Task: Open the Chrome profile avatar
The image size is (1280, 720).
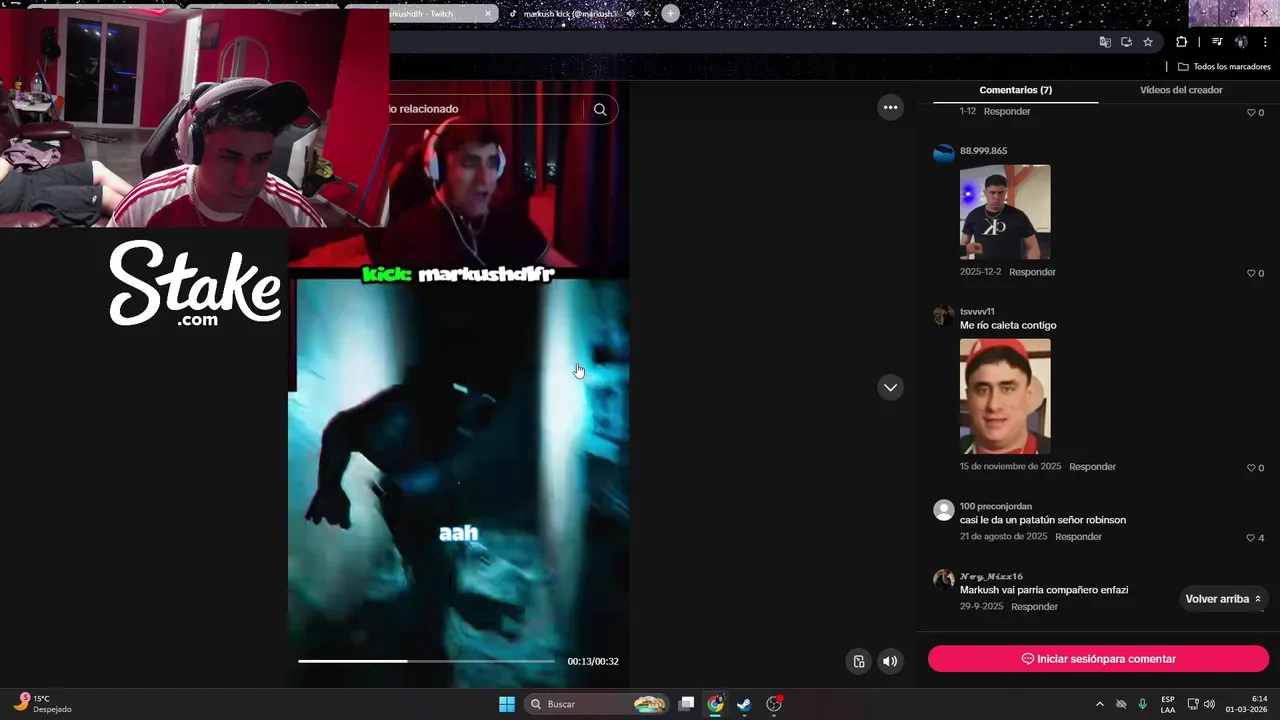Action: click(x=1241, y=42)
